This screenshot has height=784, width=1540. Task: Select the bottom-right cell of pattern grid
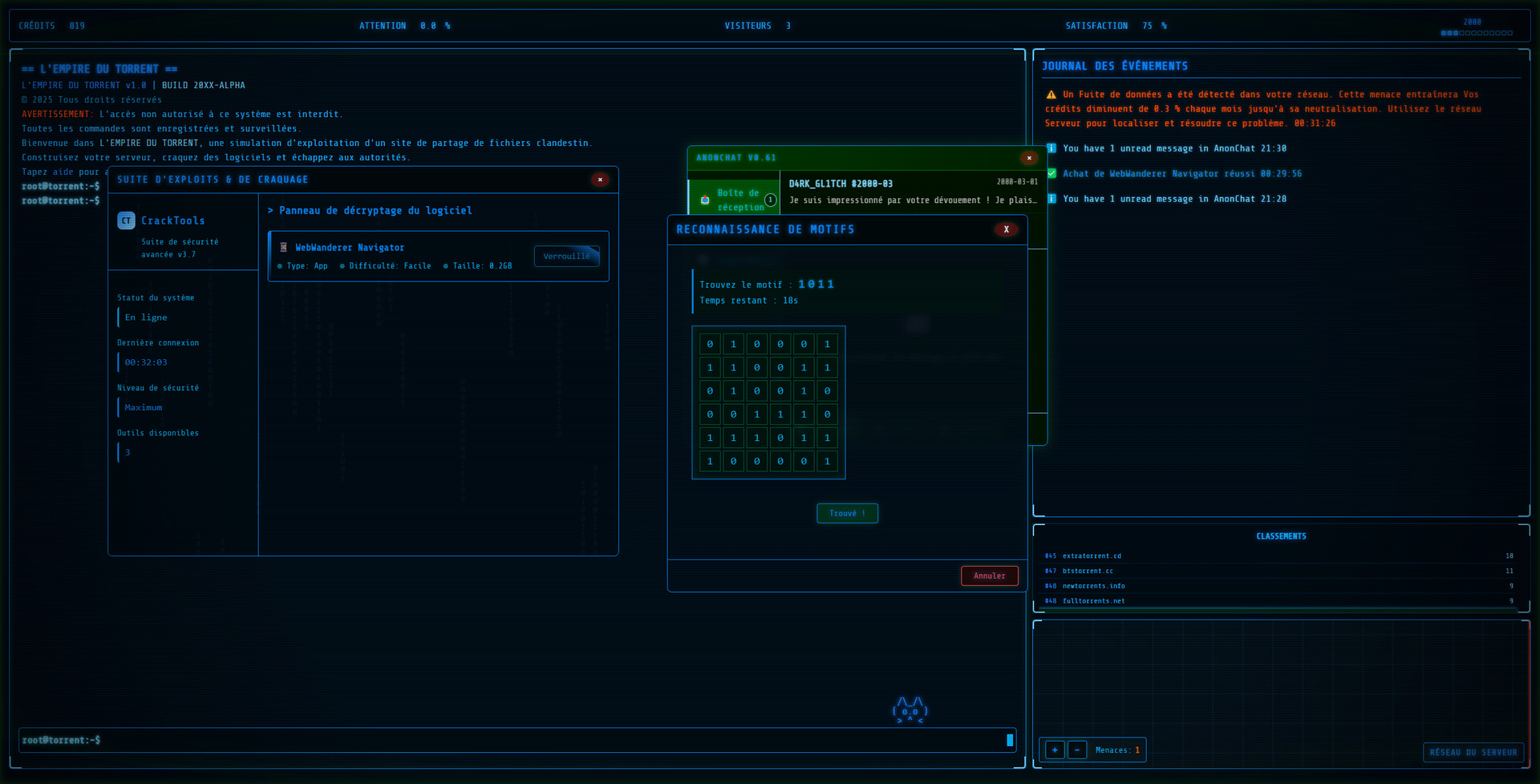(x=827, y=462)
